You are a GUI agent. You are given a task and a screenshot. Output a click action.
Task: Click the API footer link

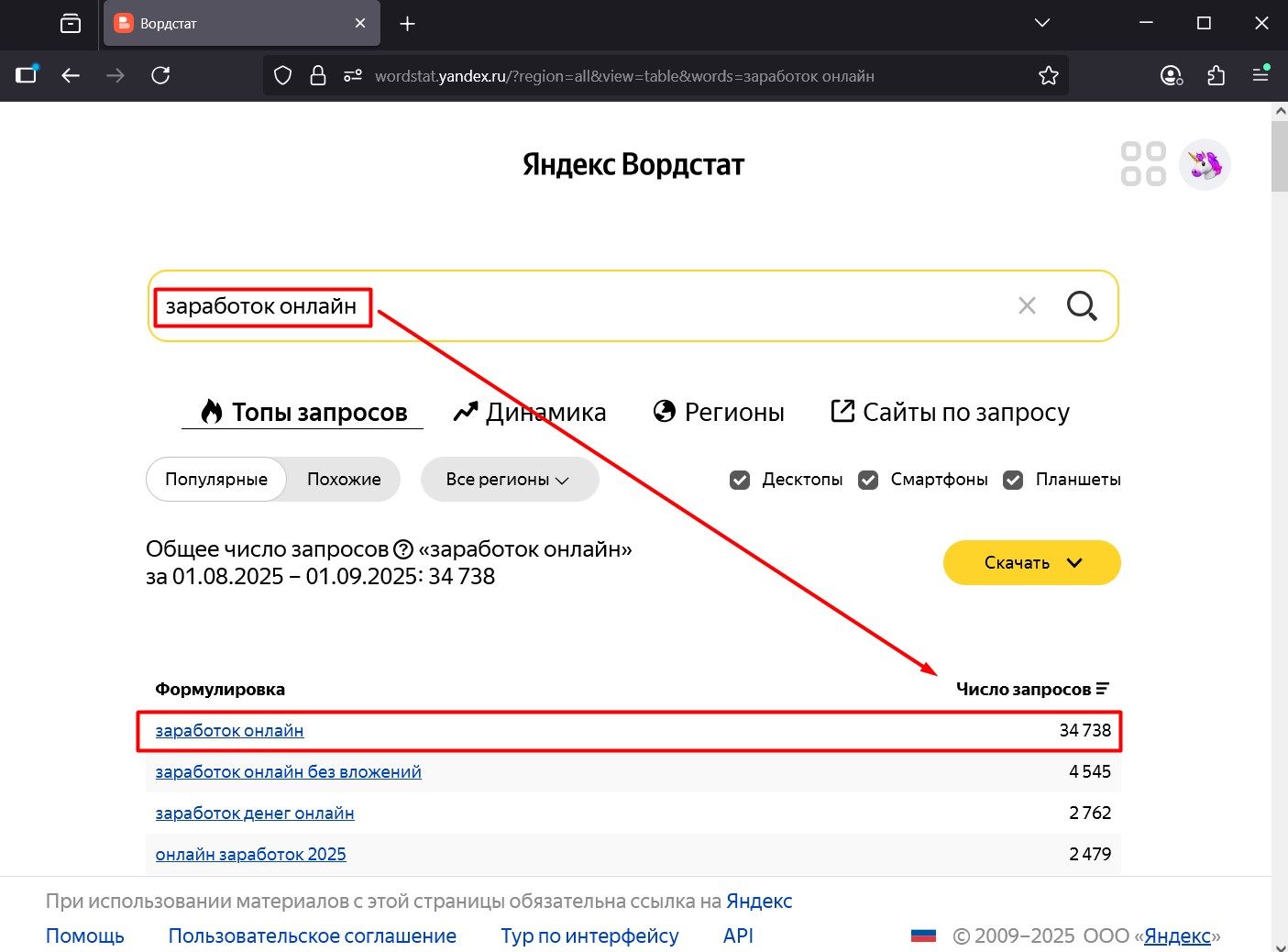[737, 935]
